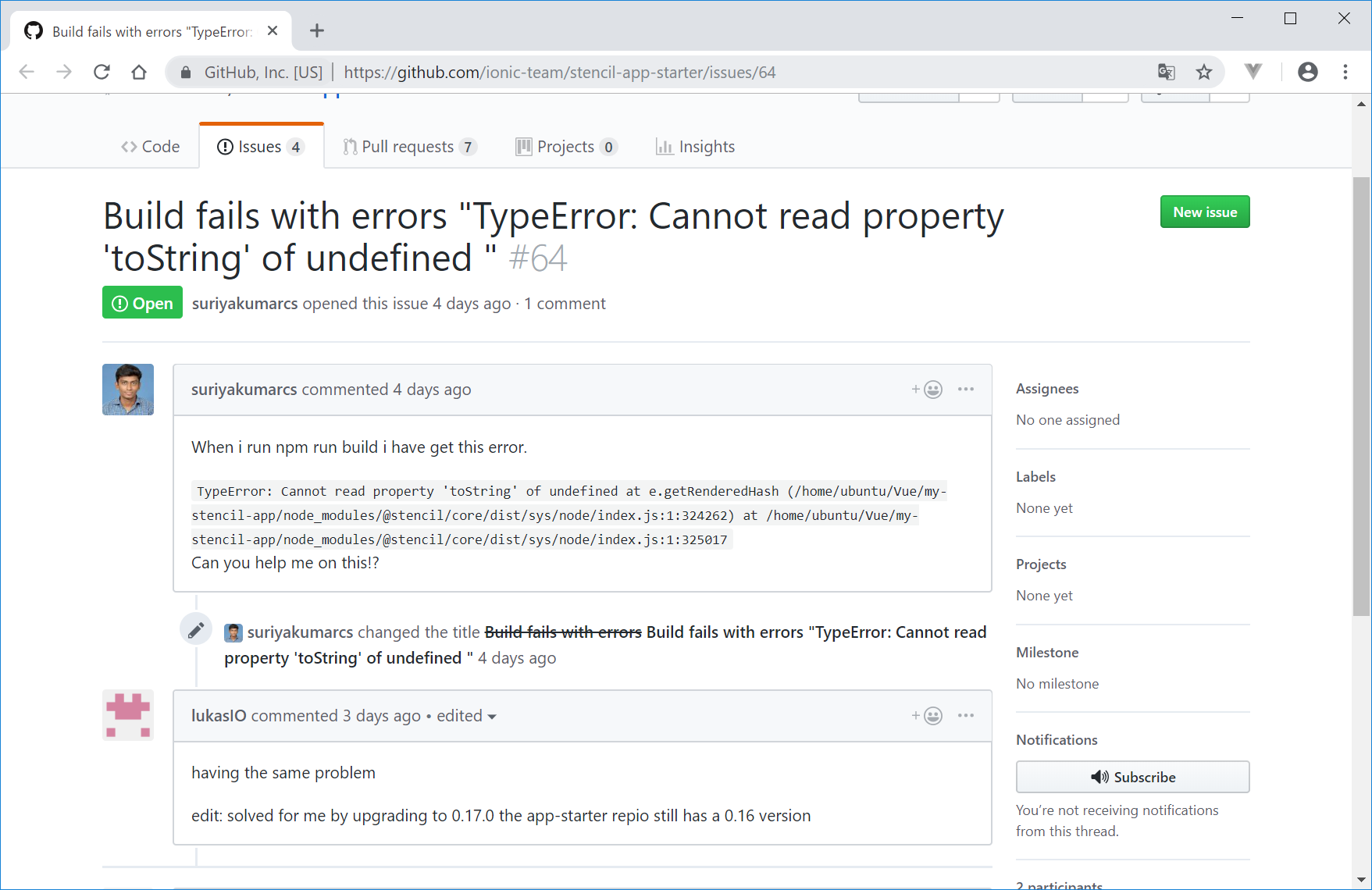Open lukasIO's profile from comment header

coord(219,716)
